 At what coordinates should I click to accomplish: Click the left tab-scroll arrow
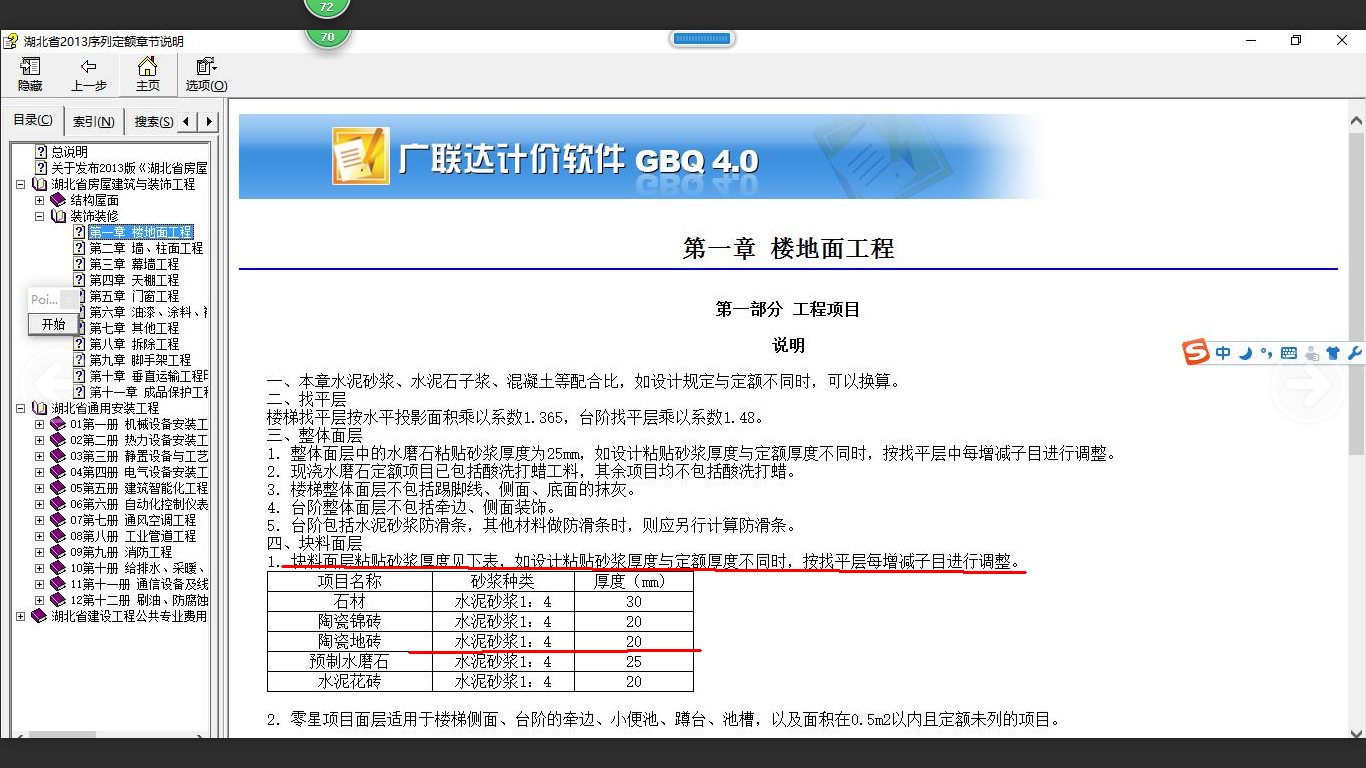pos(189,121)
